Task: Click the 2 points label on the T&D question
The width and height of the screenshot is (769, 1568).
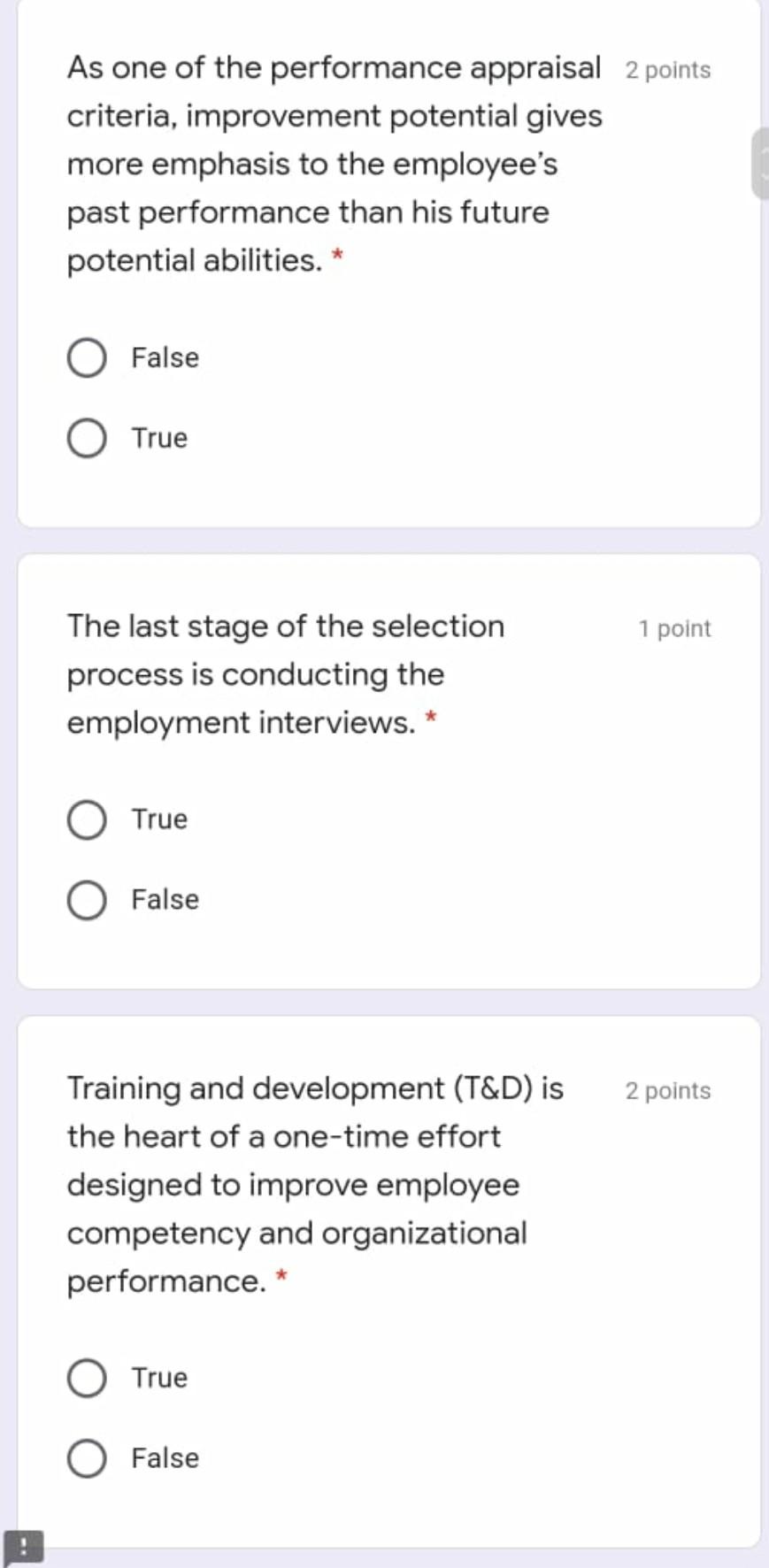Action: pyautogui.click(x=666, y=1091)
